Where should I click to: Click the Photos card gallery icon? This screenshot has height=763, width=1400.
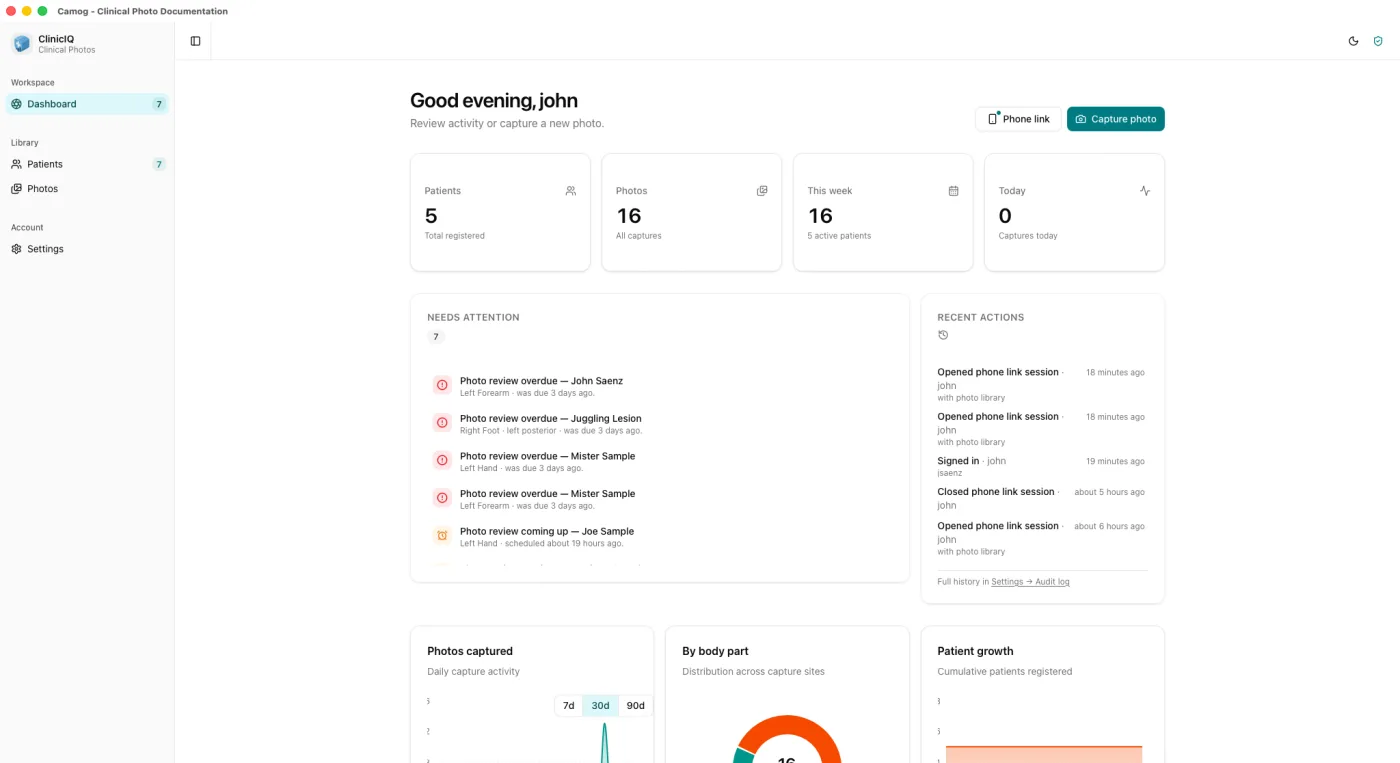click(762, 190)
